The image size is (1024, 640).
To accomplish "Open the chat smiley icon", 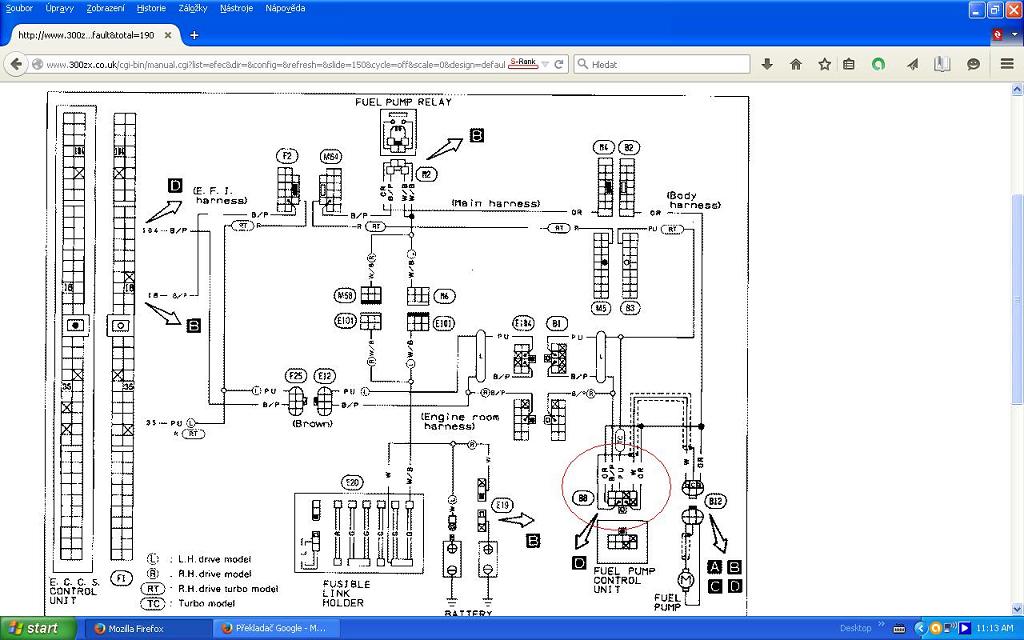I will tap(973, 64).
